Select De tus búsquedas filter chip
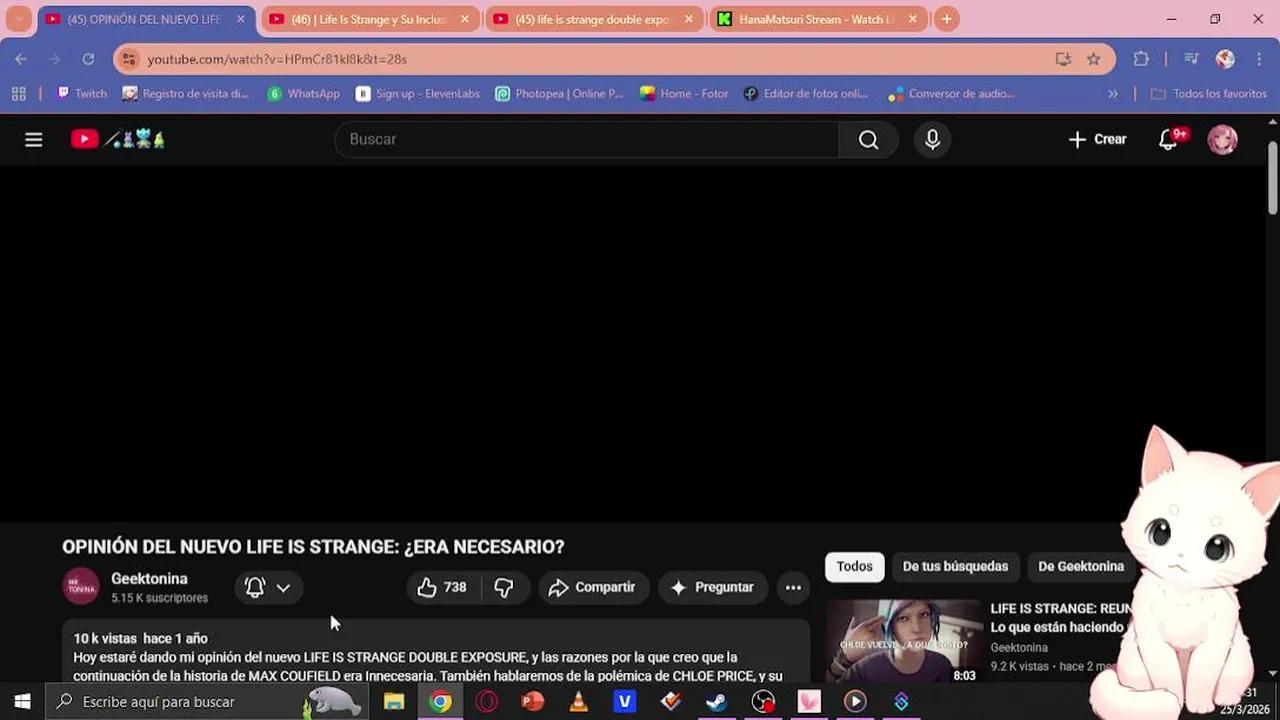 tap(955, 566)
